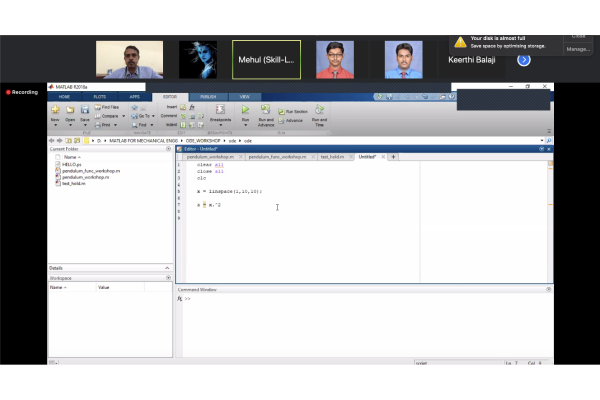
Task: Click the ODE_WORKSHOP folder in address path
Action: 203,141
